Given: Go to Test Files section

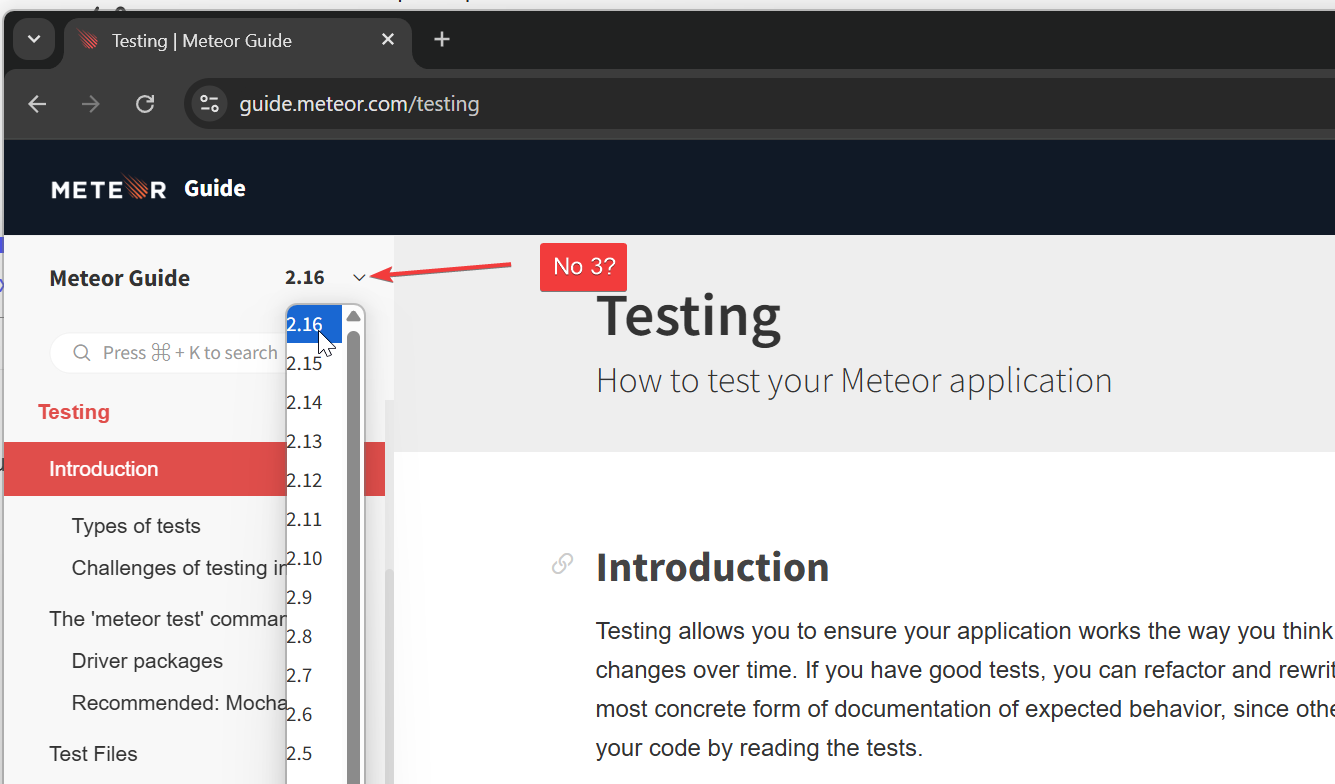Looking at the screenshot, I should pyautogui.click(x=93, y=754).
